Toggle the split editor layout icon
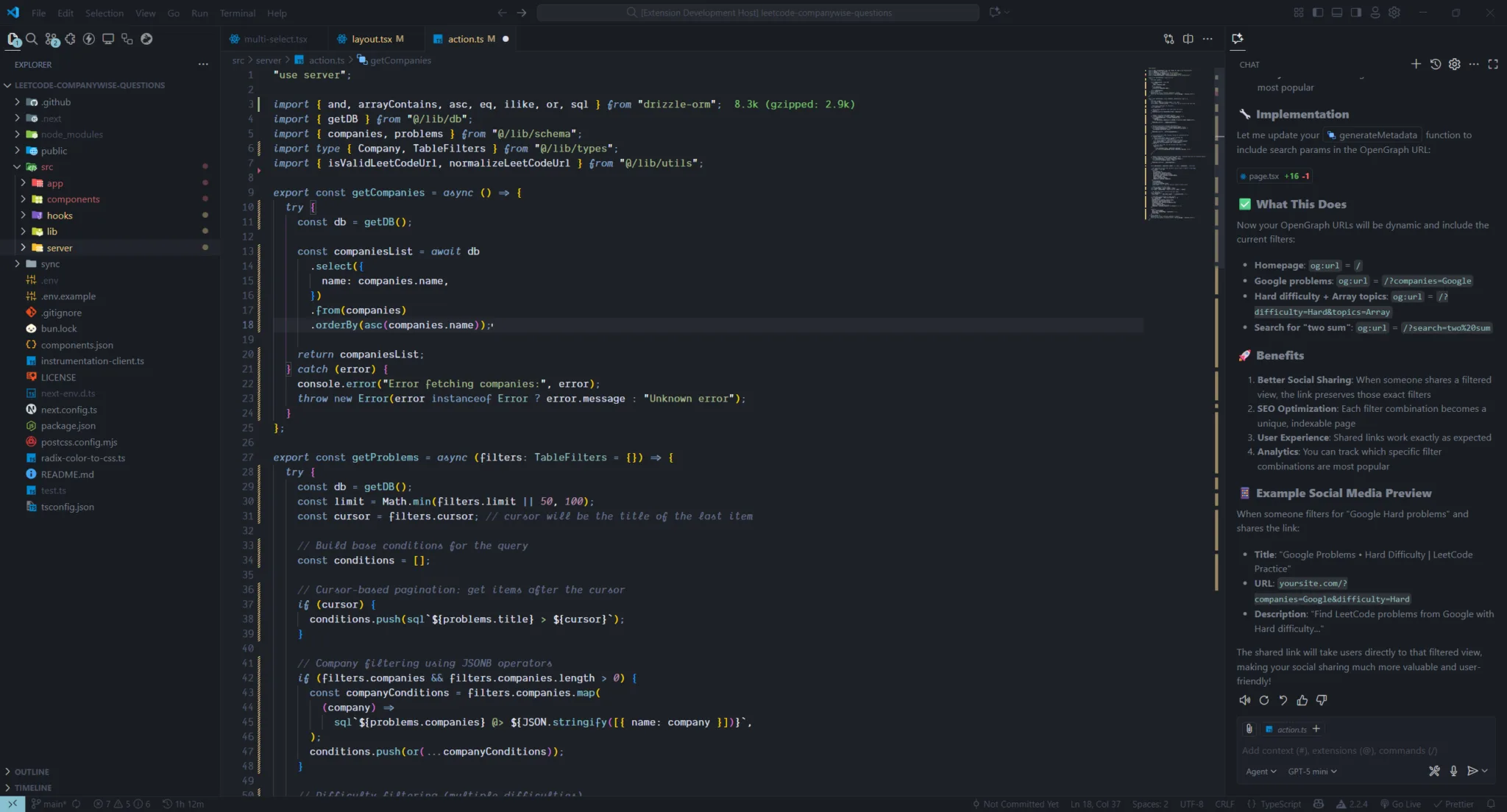Screen dimensions: 1507x812 (x=1188, y=38)
